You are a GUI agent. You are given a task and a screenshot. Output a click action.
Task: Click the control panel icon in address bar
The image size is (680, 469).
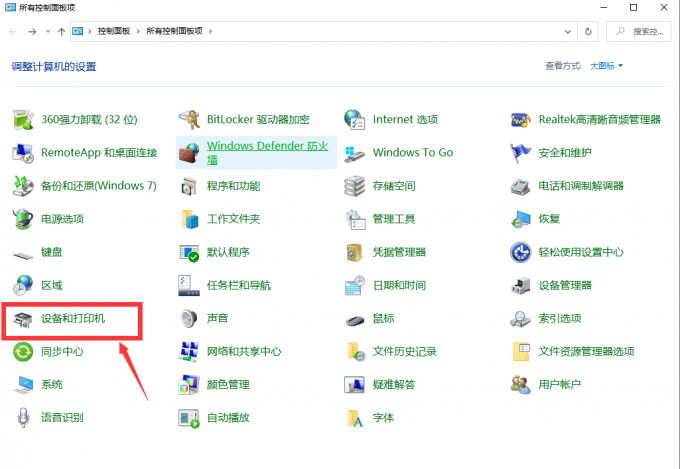[78, 31]
